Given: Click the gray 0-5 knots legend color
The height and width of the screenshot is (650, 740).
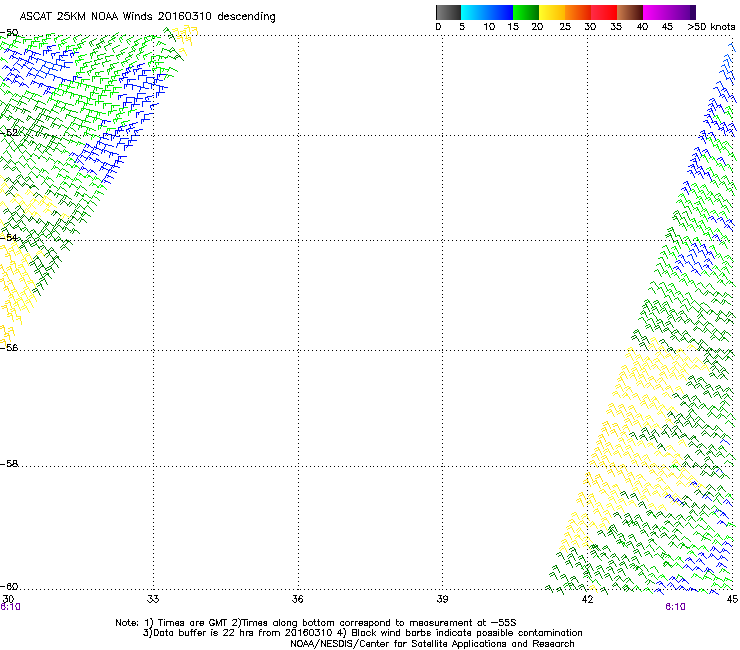Looking at the screenshot, I should coord(448,12).
